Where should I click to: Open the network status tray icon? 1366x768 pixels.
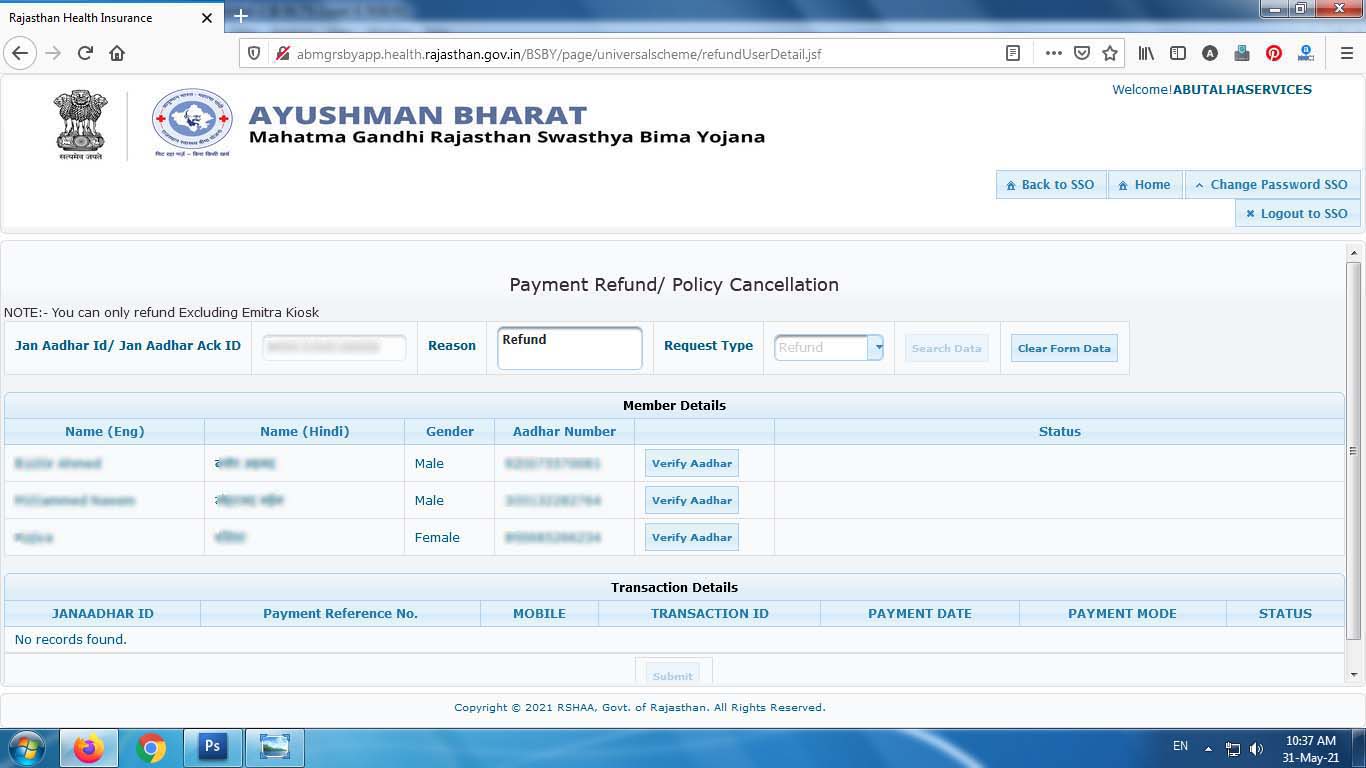click(x=1233, y=748)
